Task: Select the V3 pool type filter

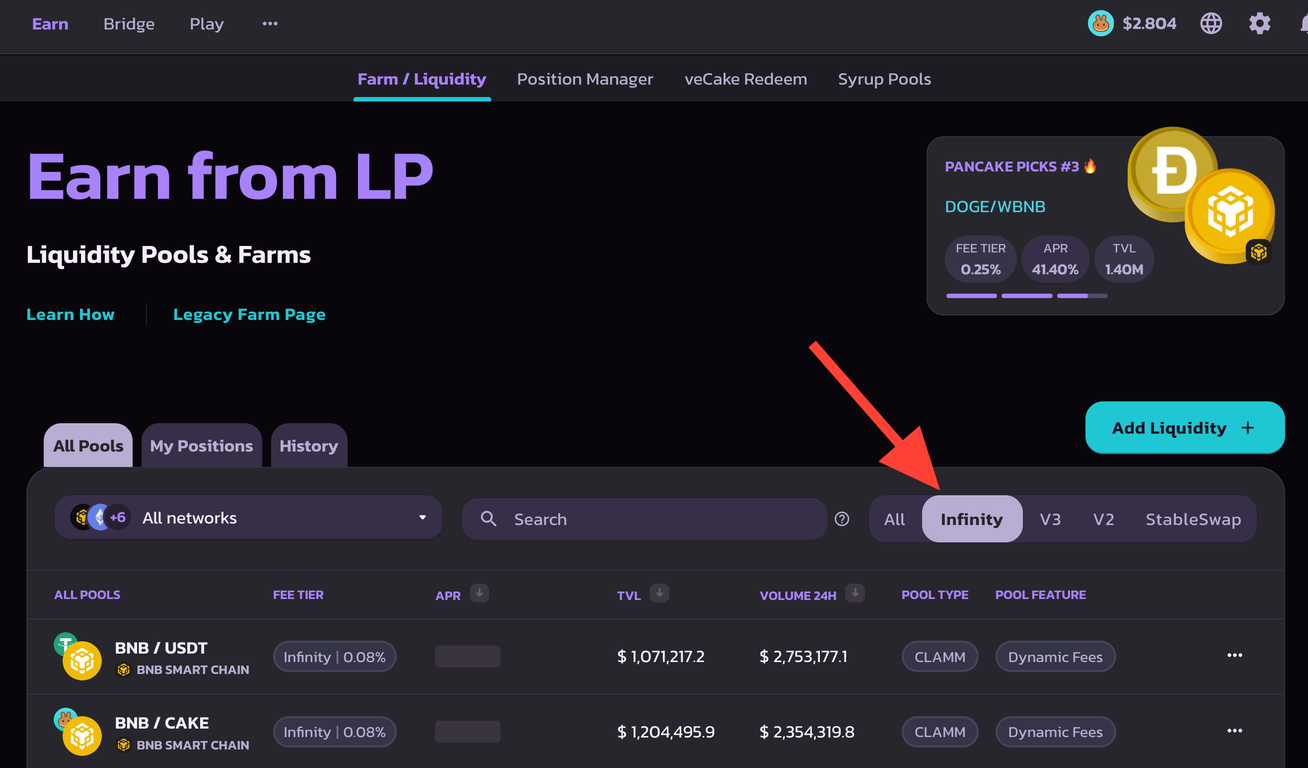Action: 1050,519
